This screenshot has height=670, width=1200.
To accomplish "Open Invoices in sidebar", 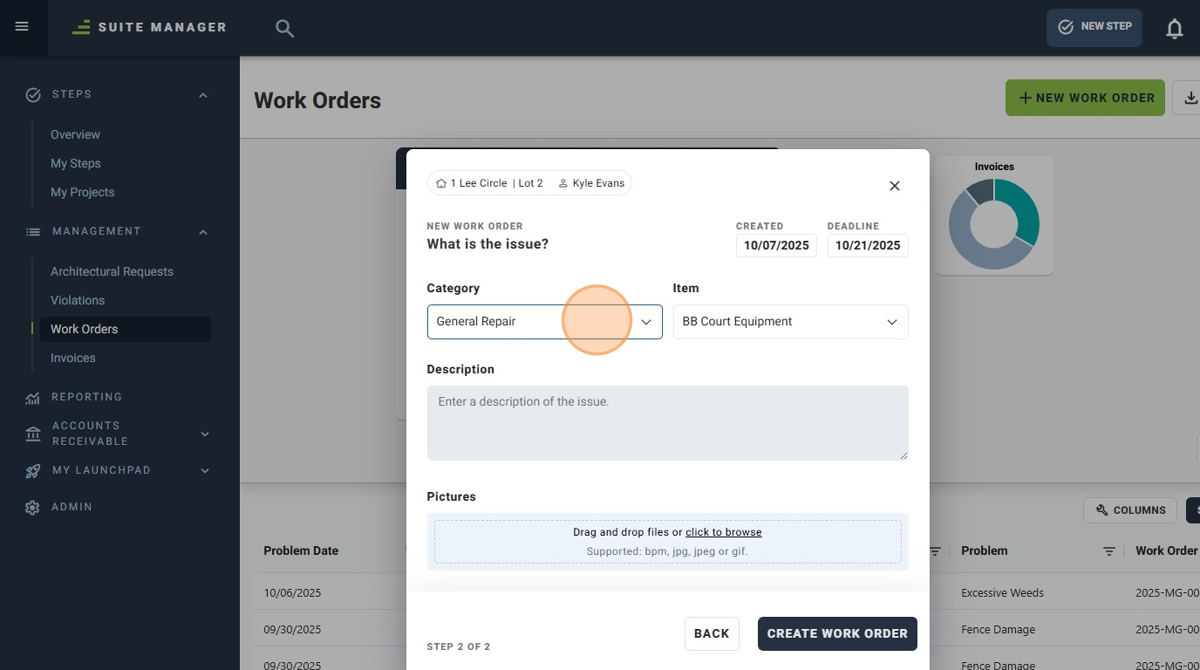I will [73, 358].
